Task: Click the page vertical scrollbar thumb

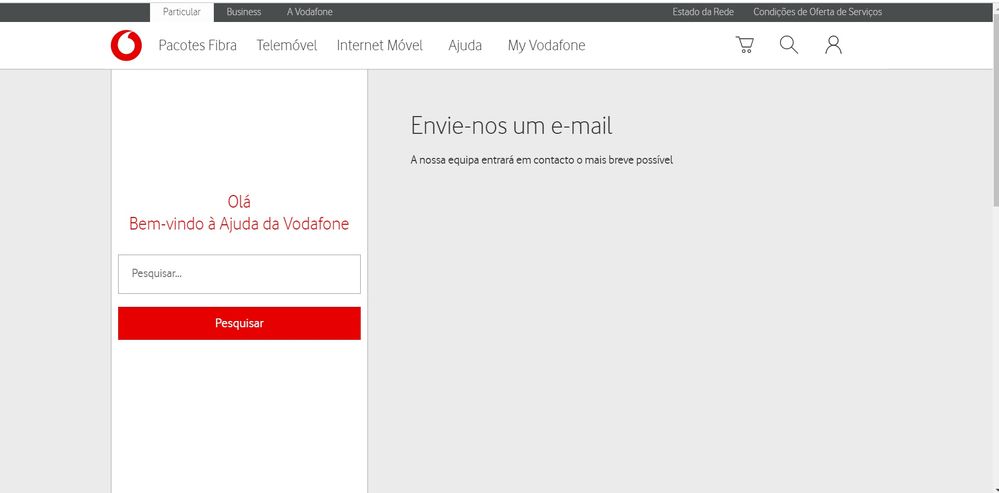Action: point(996,111)
